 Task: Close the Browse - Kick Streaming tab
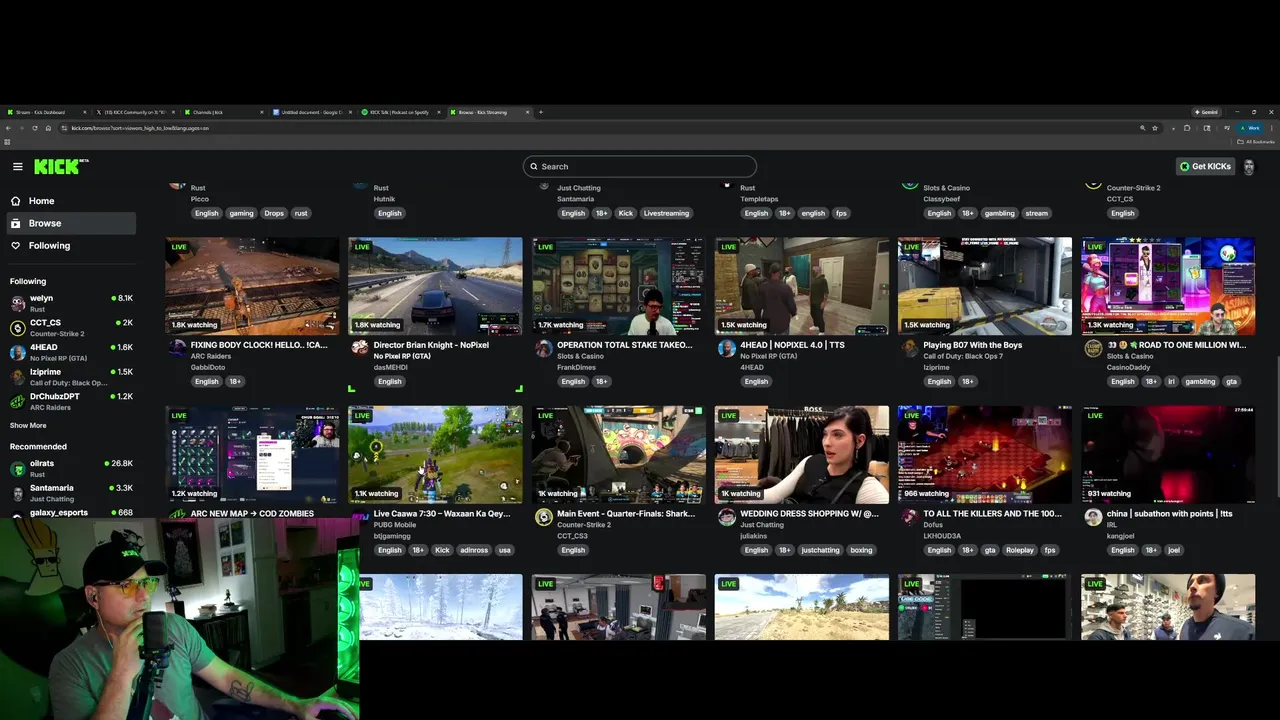527,112
